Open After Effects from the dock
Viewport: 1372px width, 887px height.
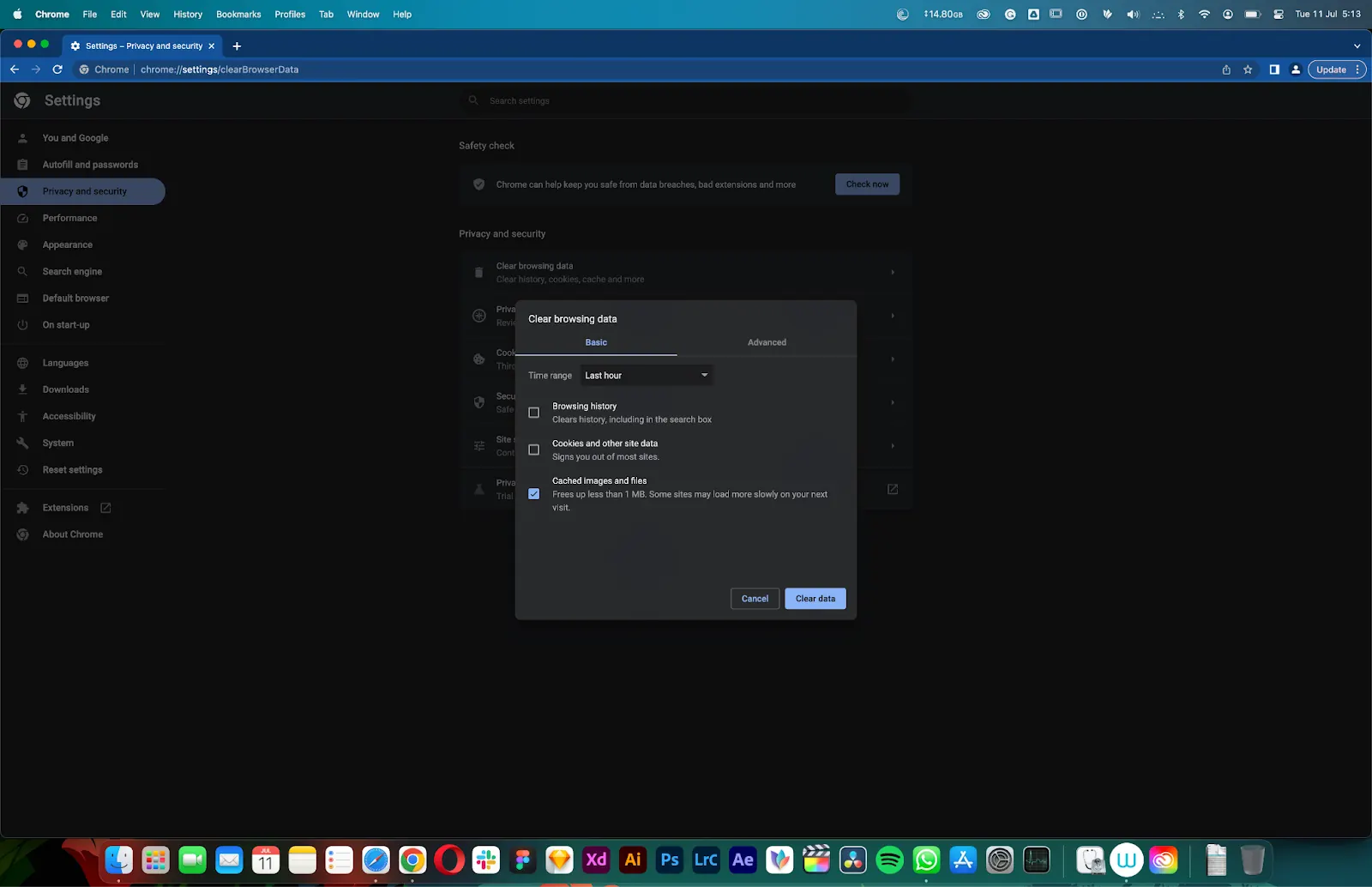[x=743, y=860]
